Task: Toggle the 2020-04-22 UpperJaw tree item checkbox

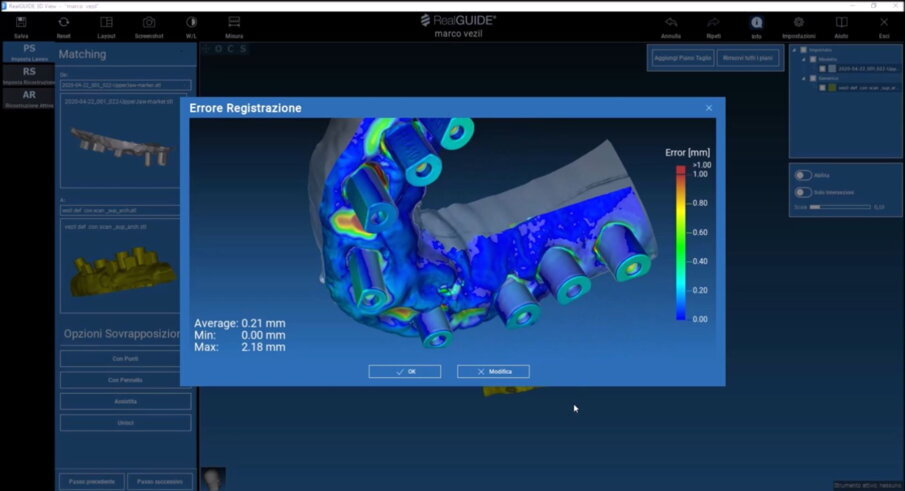Action: point(822,69)
